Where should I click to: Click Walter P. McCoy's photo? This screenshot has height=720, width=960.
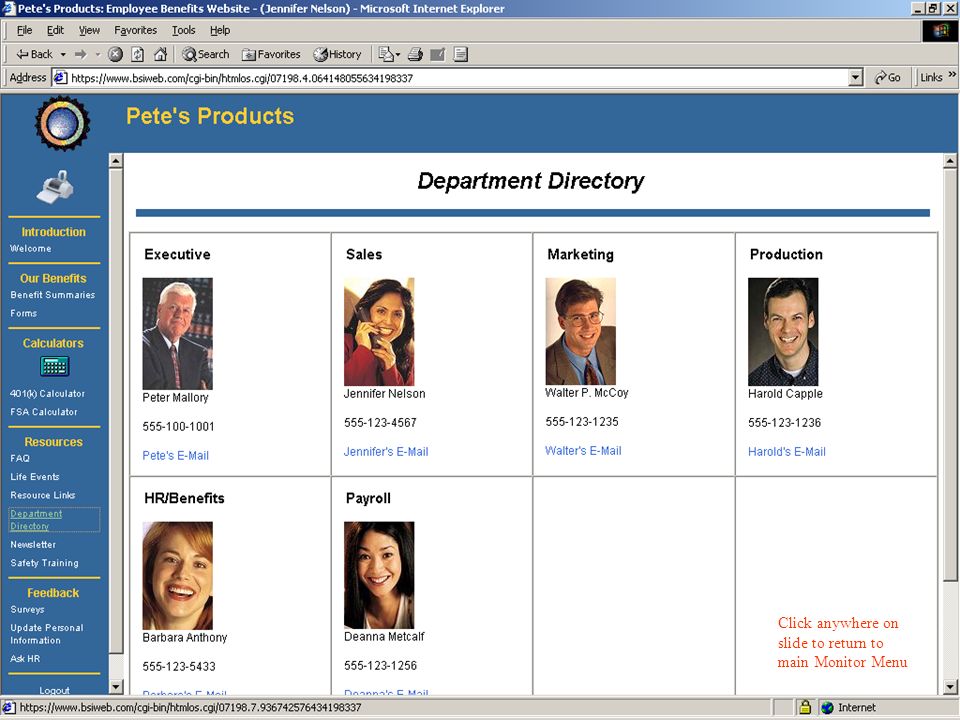[x=580, y=331]
